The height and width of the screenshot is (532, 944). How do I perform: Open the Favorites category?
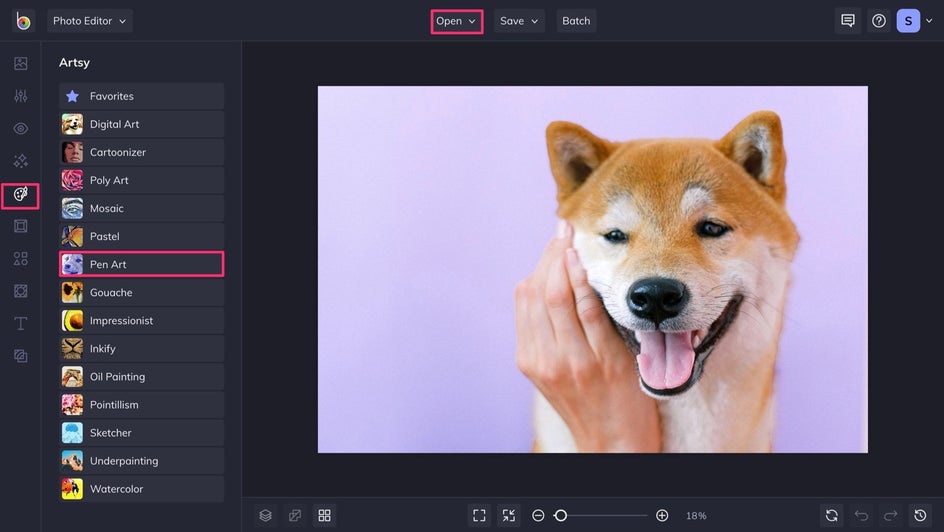click(141, 96)
